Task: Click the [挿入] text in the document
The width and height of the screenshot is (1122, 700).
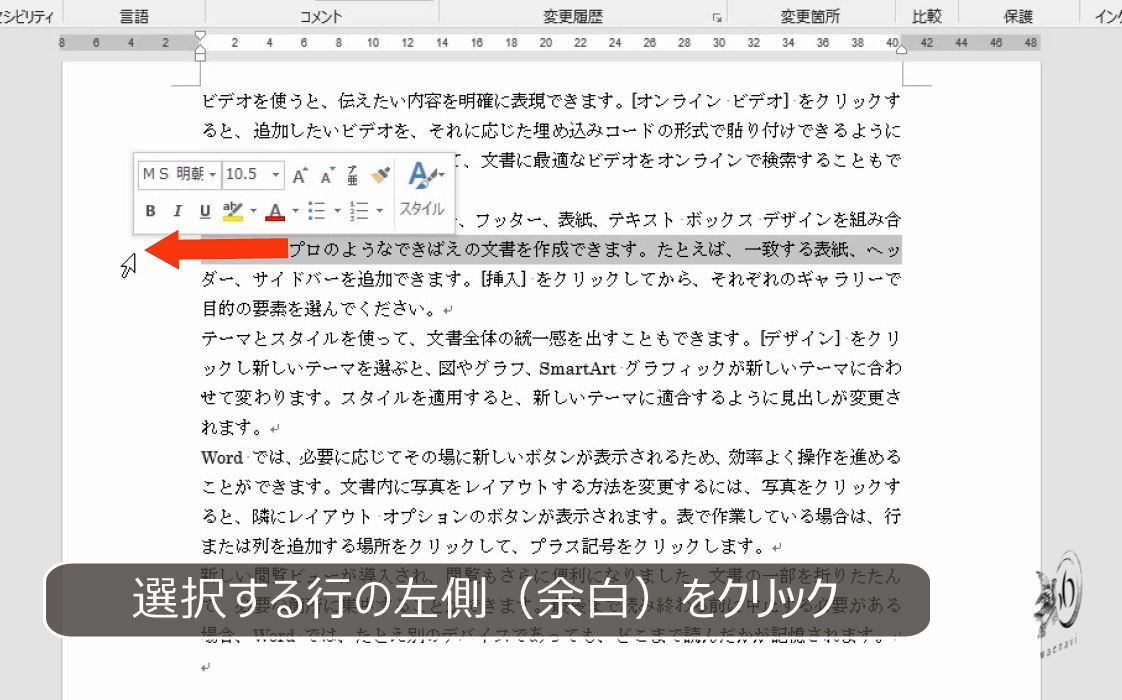Action: coord(504,279)
